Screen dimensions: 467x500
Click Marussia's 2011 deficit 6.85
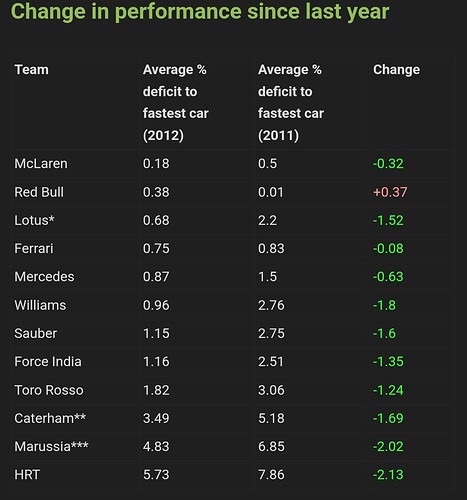coord(271,446)
